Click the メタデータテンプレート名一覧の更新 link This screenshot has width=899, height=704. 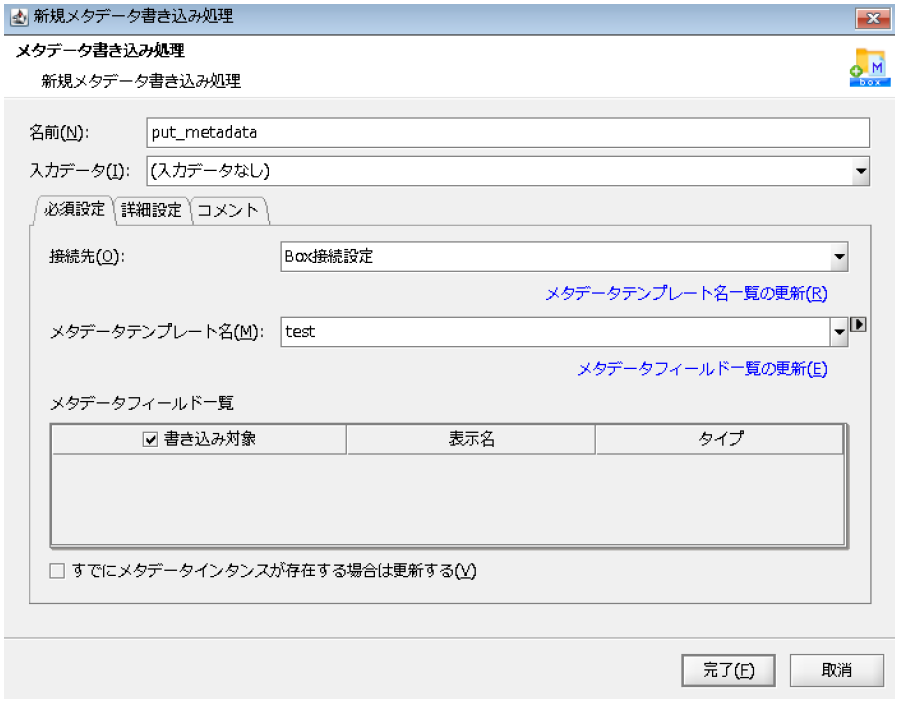(686, 294)
